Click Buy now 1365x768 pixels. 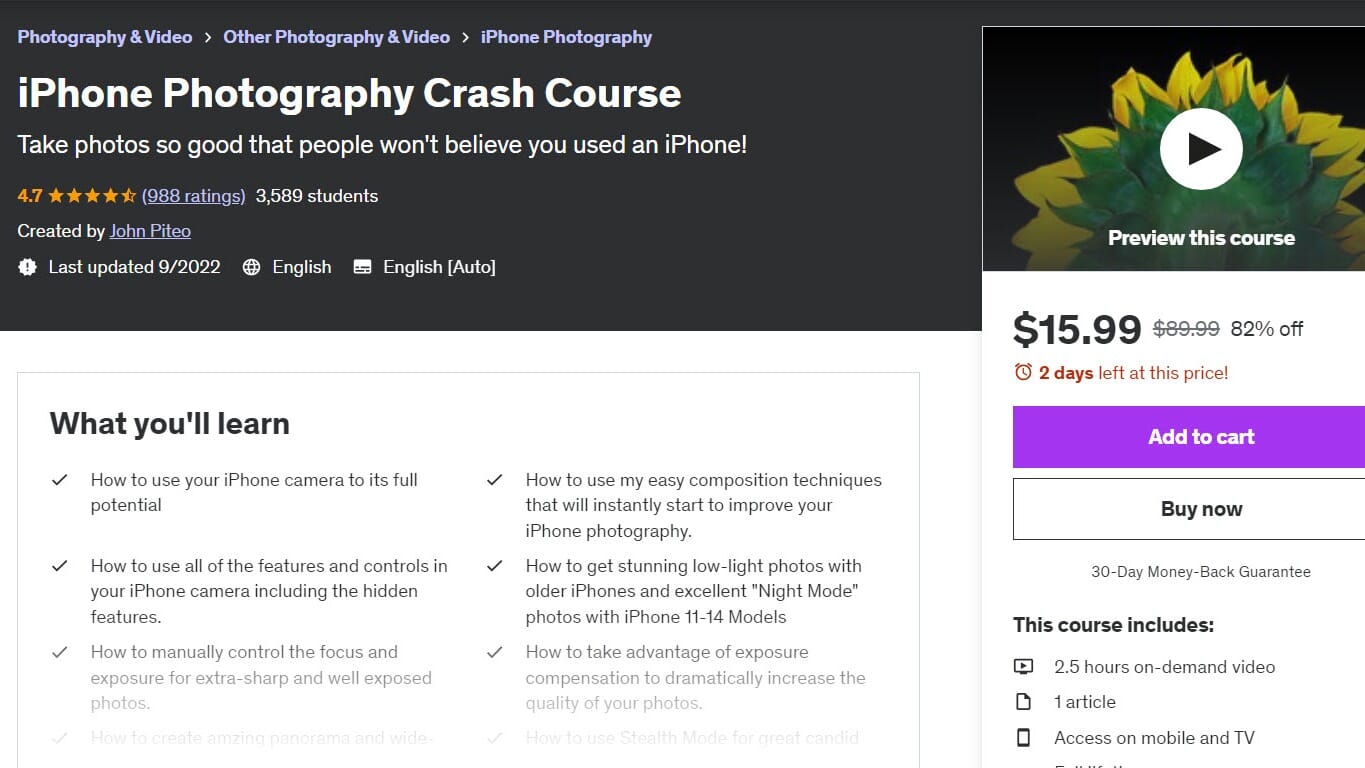click(1201, 508)
